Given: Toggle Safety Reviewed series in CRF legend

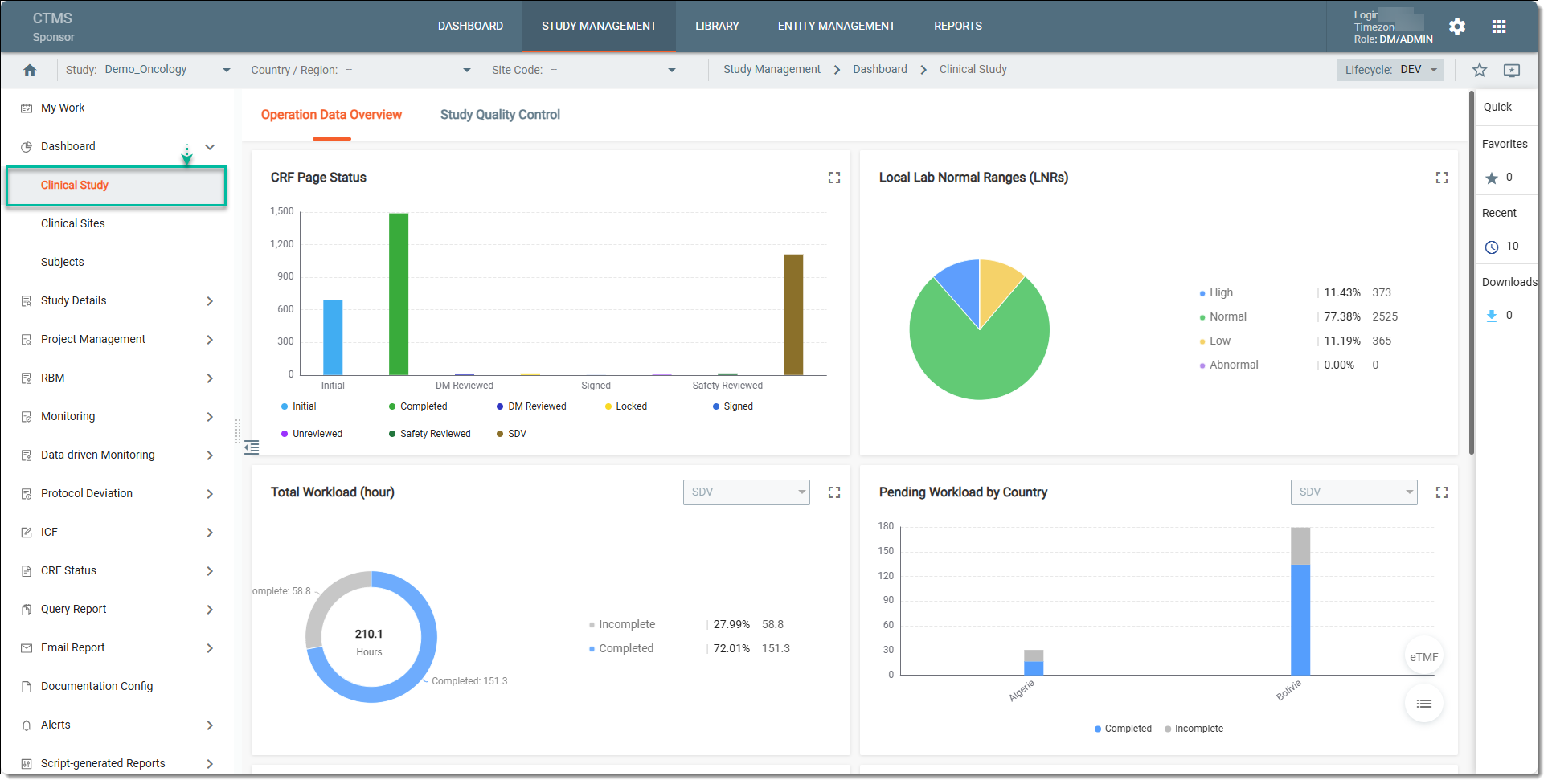Looking at the screenshot, I should (431, 434).
